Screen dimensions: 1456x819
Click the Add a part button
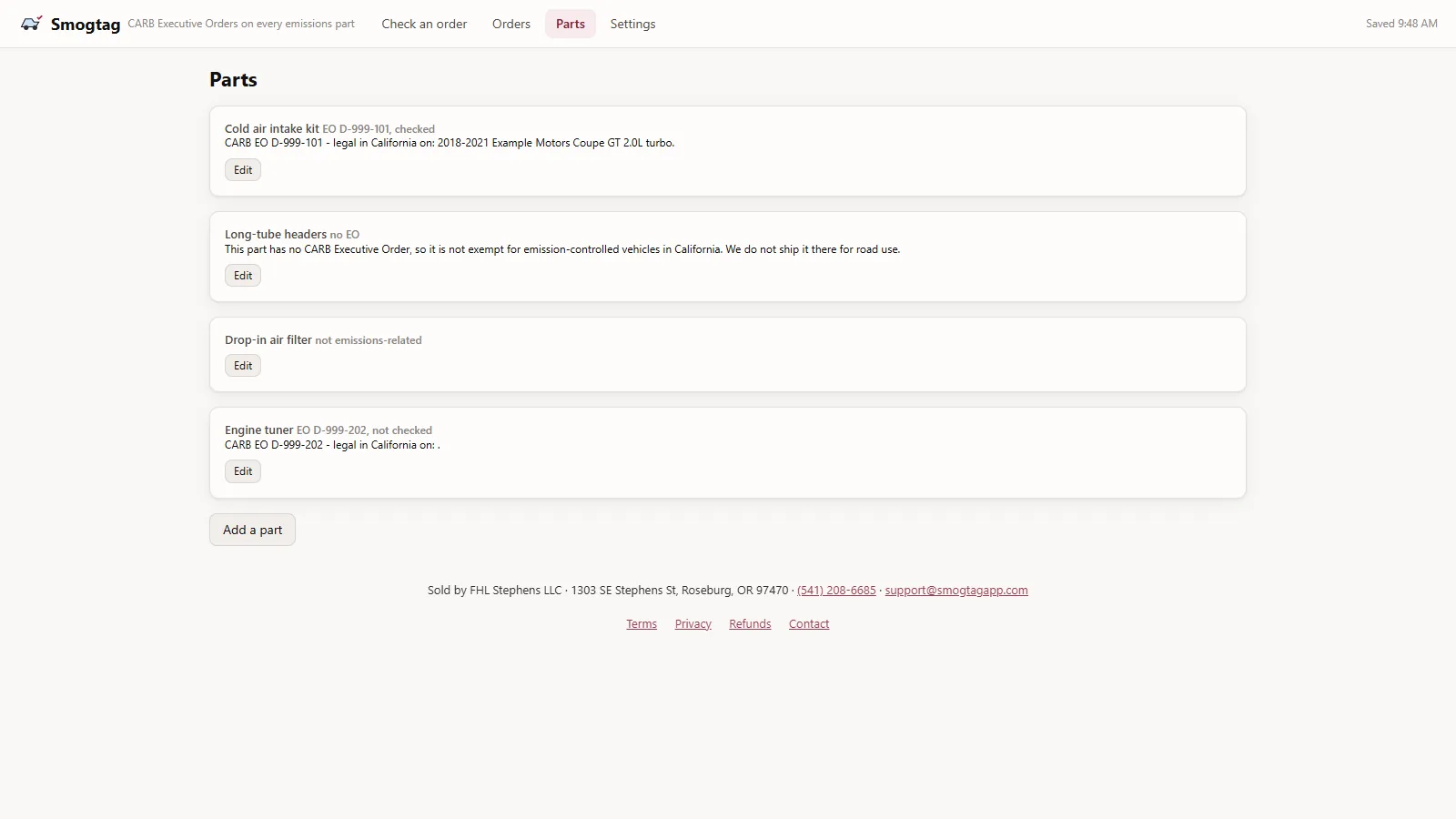tap(252, 530)
